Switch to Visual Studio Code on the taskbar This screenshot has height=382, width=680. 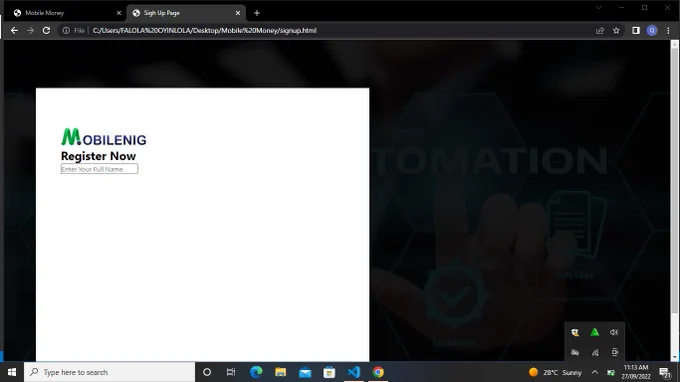(x=354, y=372)
